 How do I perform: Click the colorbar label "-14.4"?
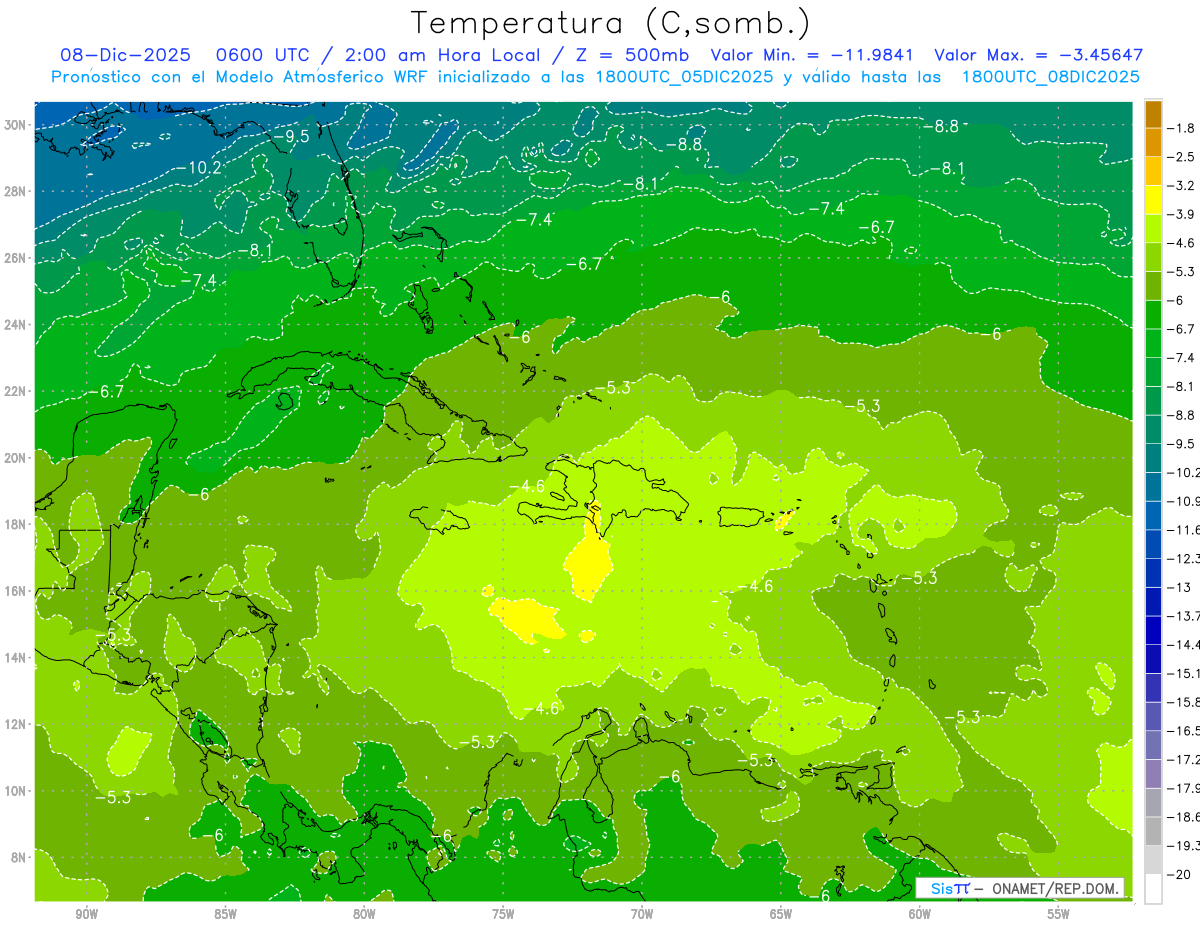(1184, 644)
